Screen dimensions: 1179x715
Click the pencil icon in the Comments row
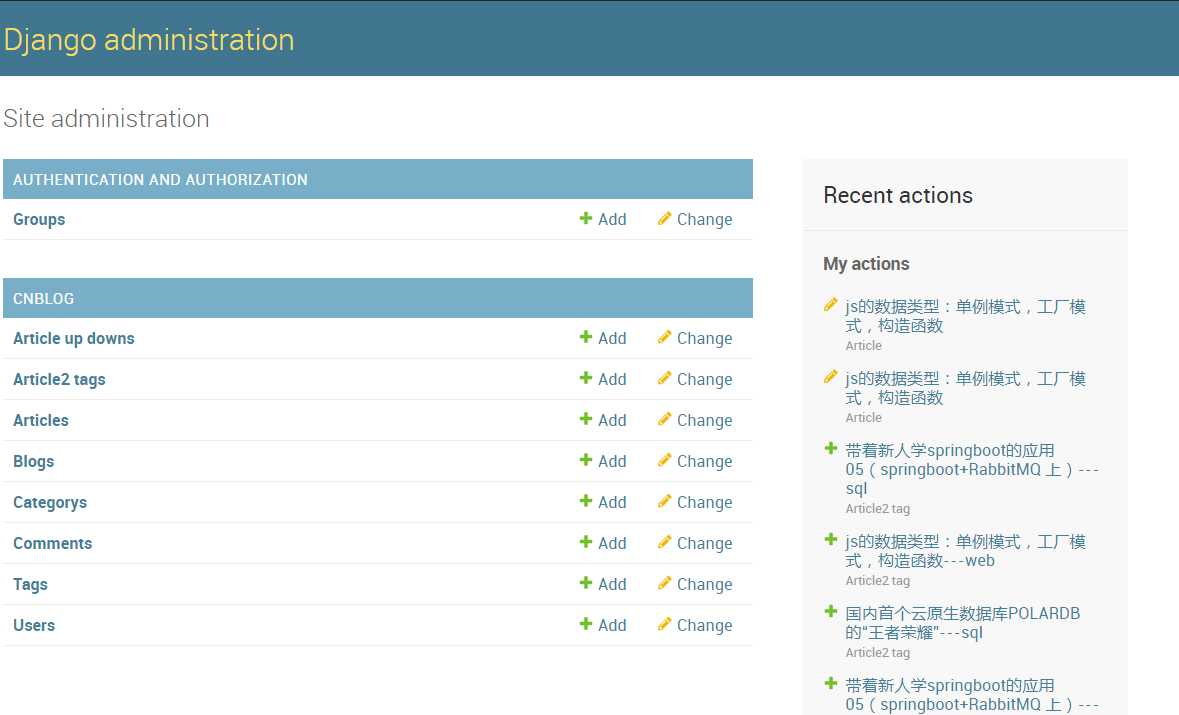(664, 543)
